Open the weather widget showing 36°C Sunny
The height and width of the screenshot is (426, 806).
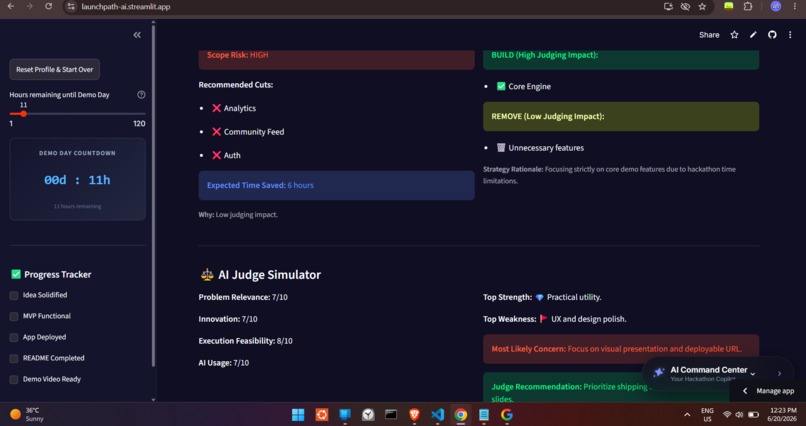click(x=27, y=414)
